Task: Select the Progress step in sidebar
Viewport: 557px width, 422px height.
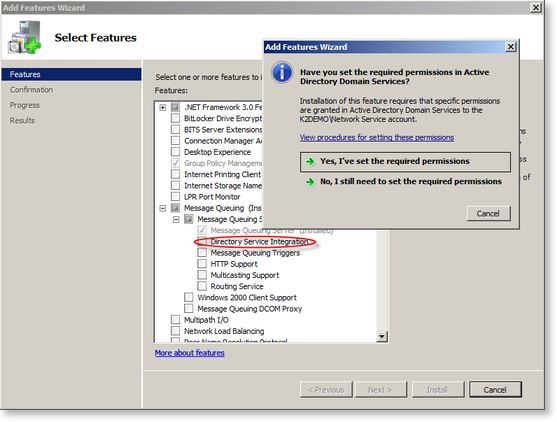Action: 25,105
